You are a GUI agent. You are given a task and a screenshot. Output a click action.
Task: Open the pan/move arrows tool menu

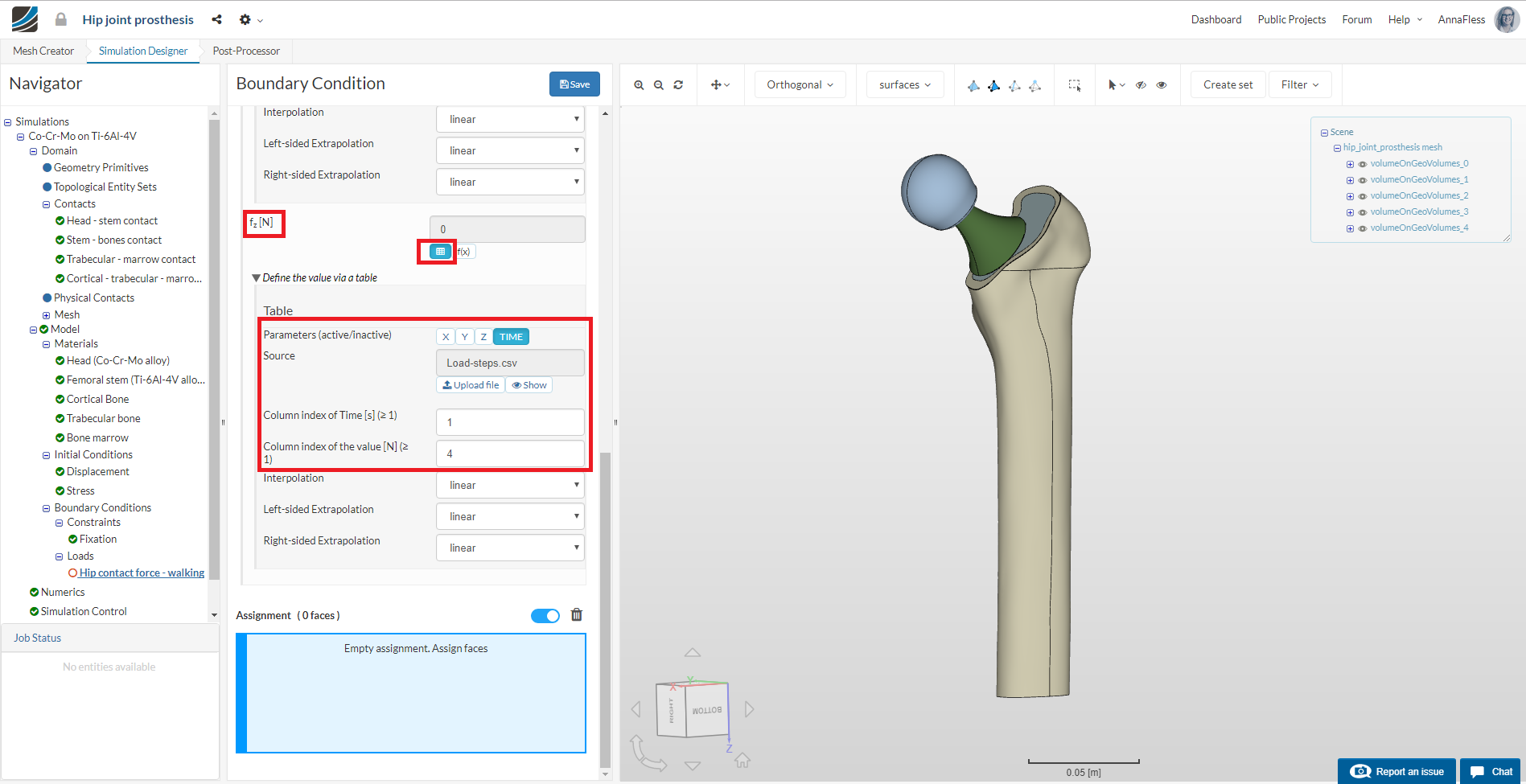click(x=720, y=85)
